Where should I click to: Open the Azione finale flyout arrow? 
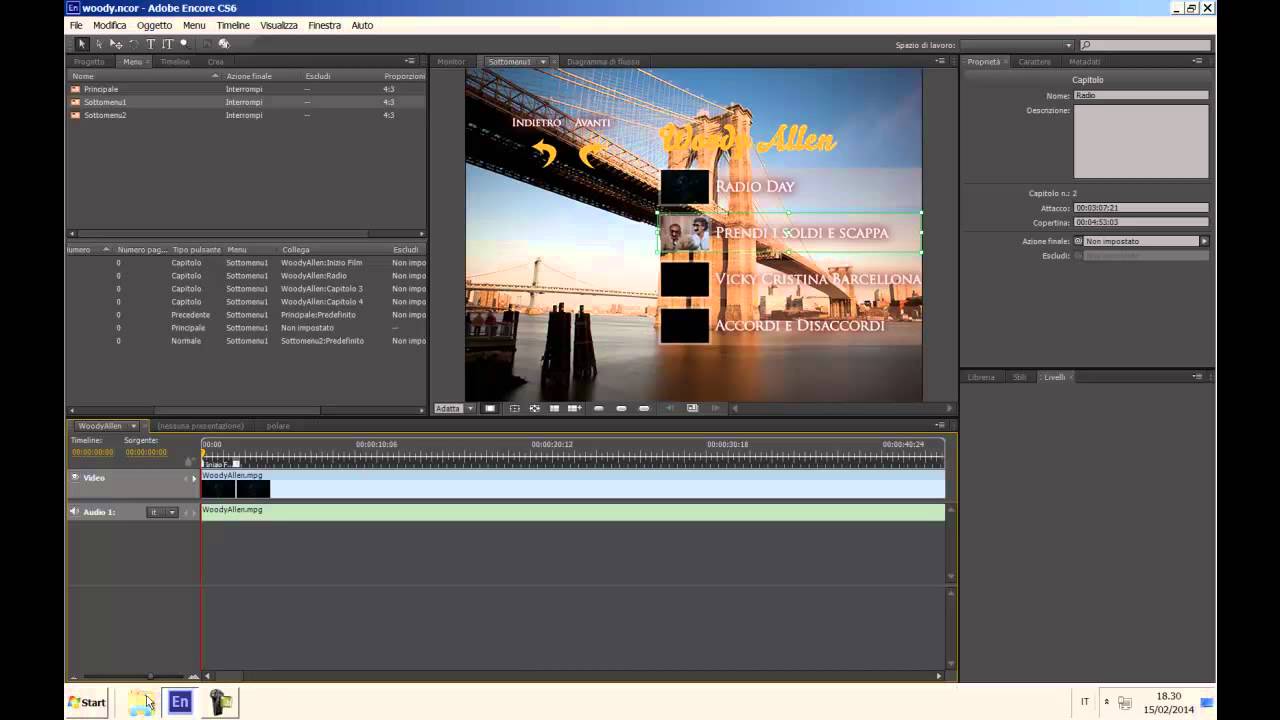pos(1204,241)
